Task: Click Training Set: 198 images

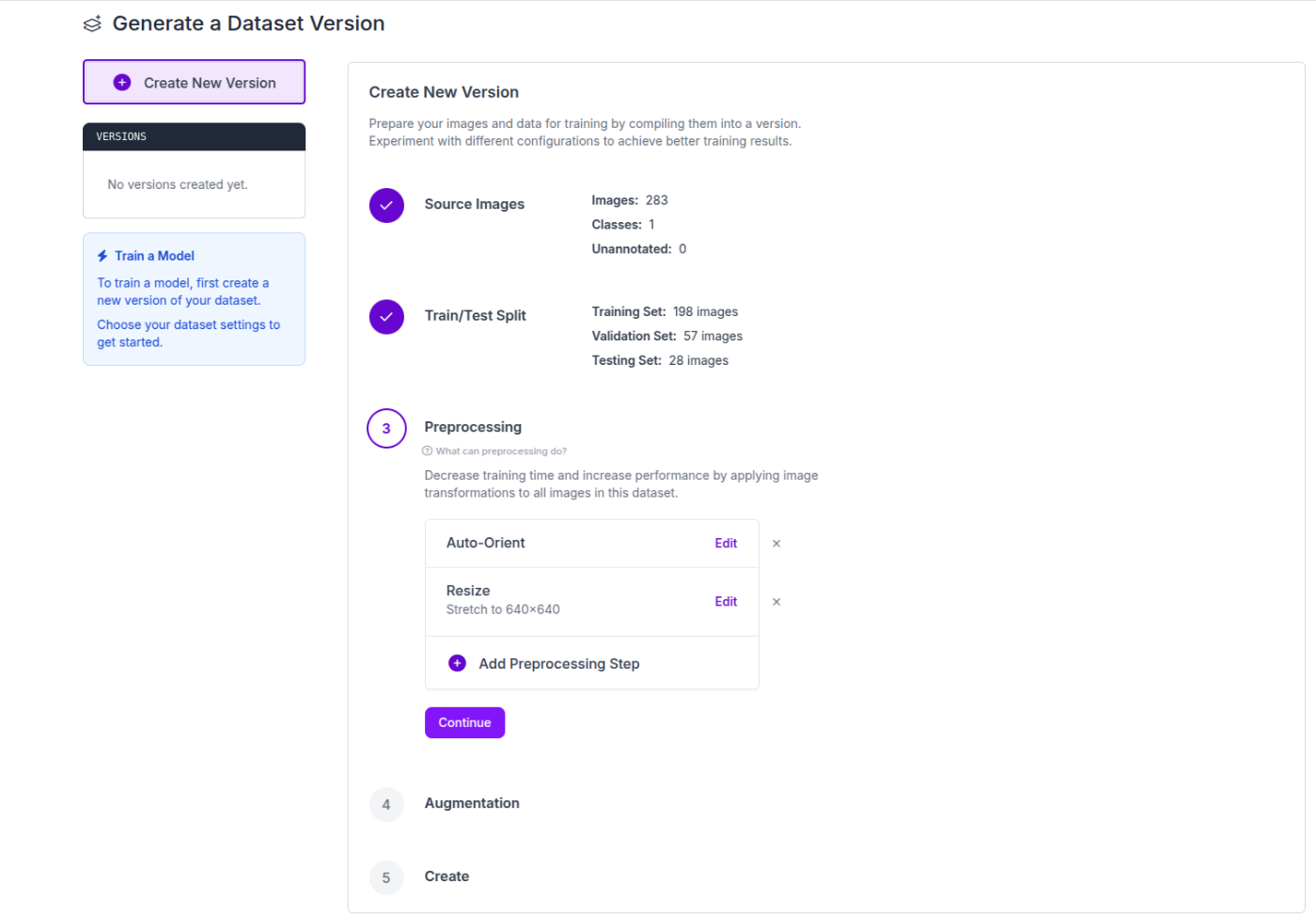Action: [x=665, y=311]
